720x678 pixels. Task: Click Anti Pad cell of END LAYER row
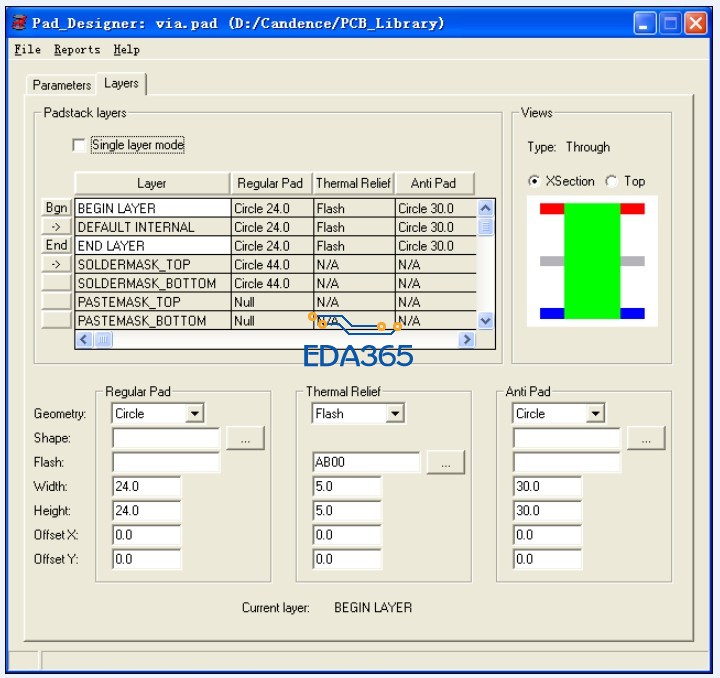point(436,246)
